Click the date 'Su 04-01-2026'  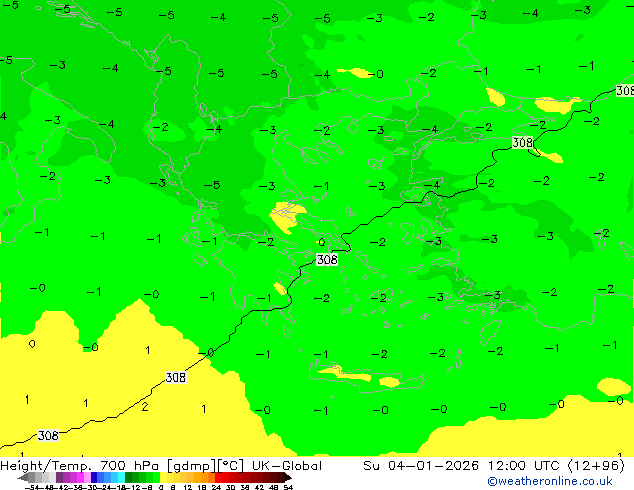click(421, 466)
